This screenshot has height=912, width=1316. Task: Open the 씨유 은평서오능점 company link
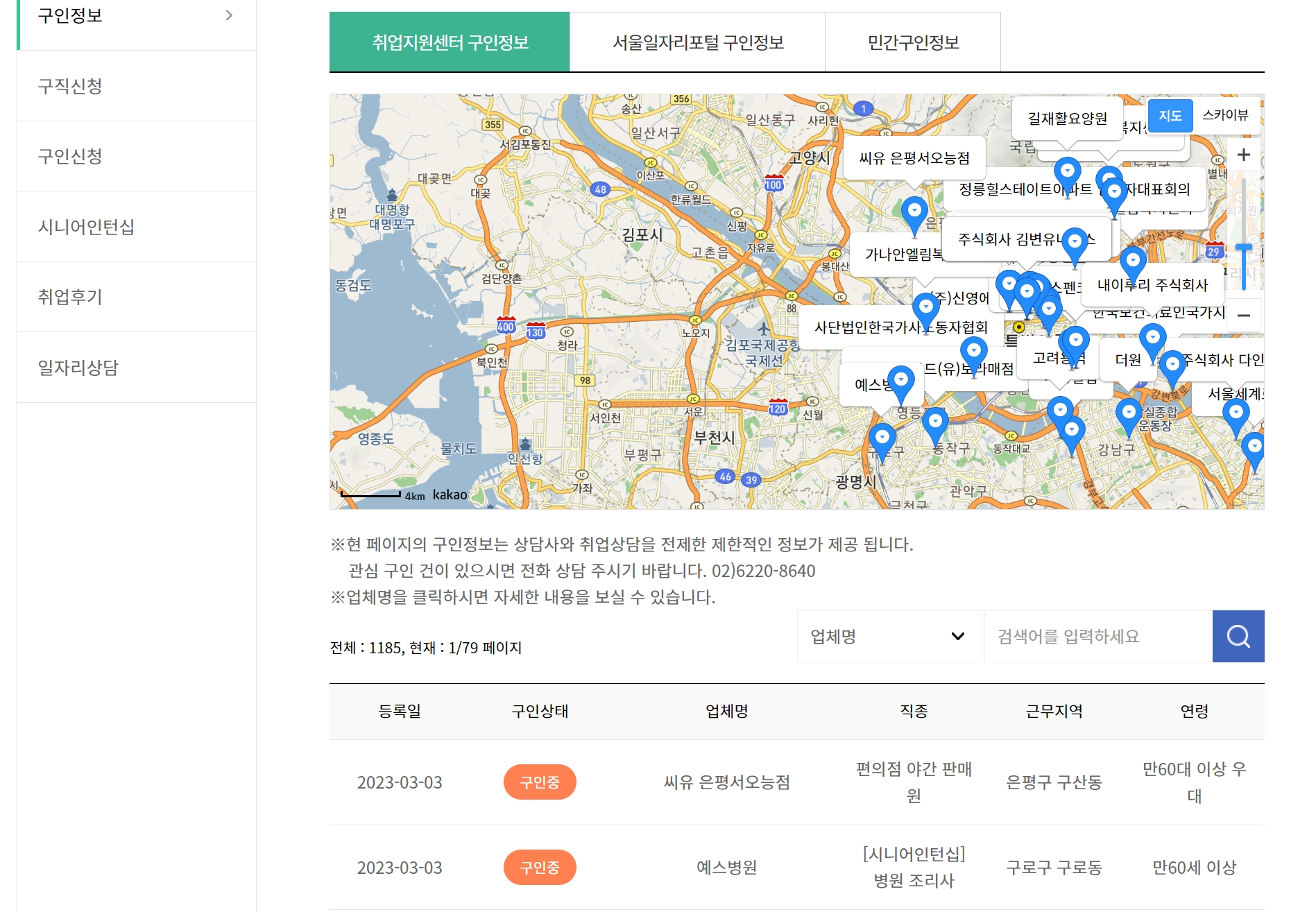coord(726,782)
